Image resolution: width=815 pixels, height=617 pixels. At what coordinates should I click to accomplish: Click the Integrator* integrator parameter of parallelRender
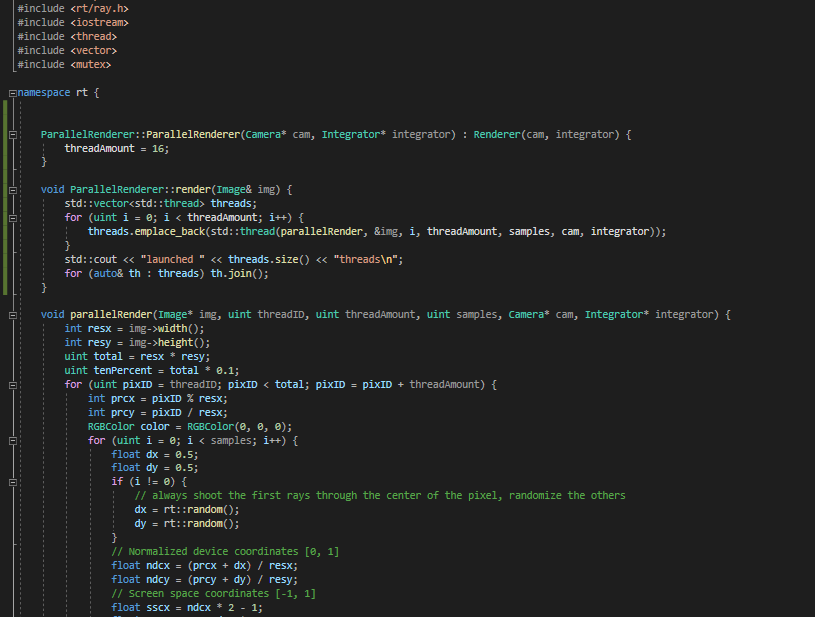coord(649,315)
